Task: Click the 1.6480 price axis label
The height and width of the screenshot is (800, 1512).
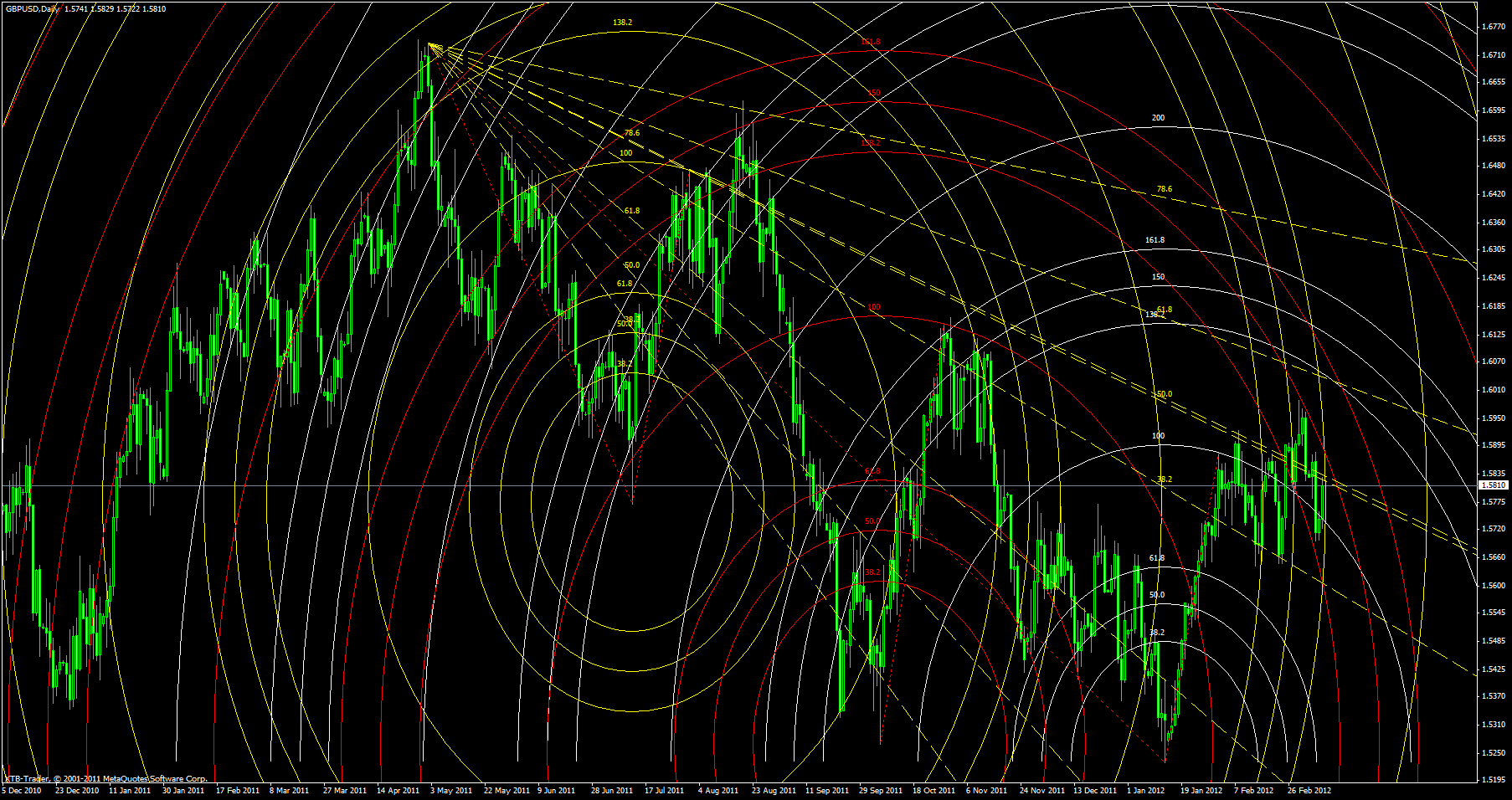Action: pos(1493,166)
